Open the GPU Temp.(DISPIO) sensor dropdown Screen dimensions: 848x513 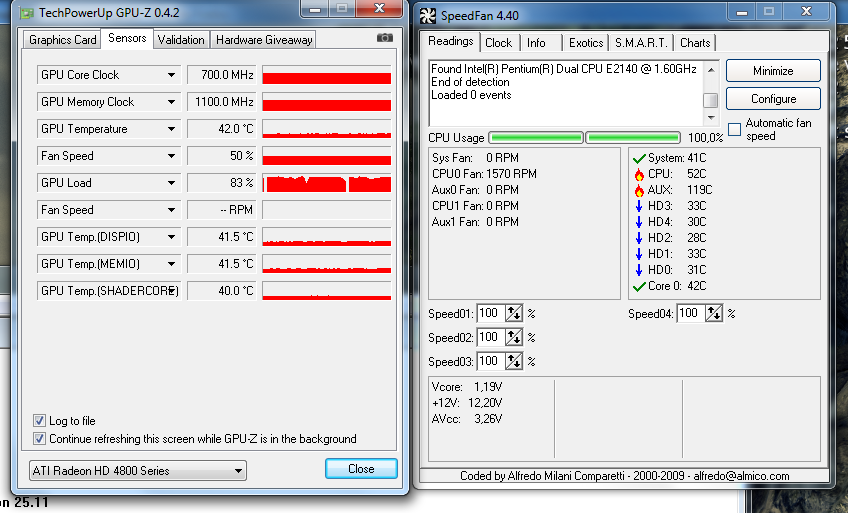click(x=171, y=237)
